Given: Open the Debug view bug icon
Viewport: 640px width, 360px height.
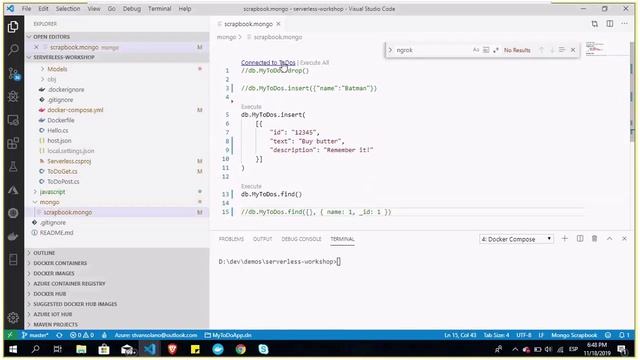Looking at the screenshot, I should (13, 96).
